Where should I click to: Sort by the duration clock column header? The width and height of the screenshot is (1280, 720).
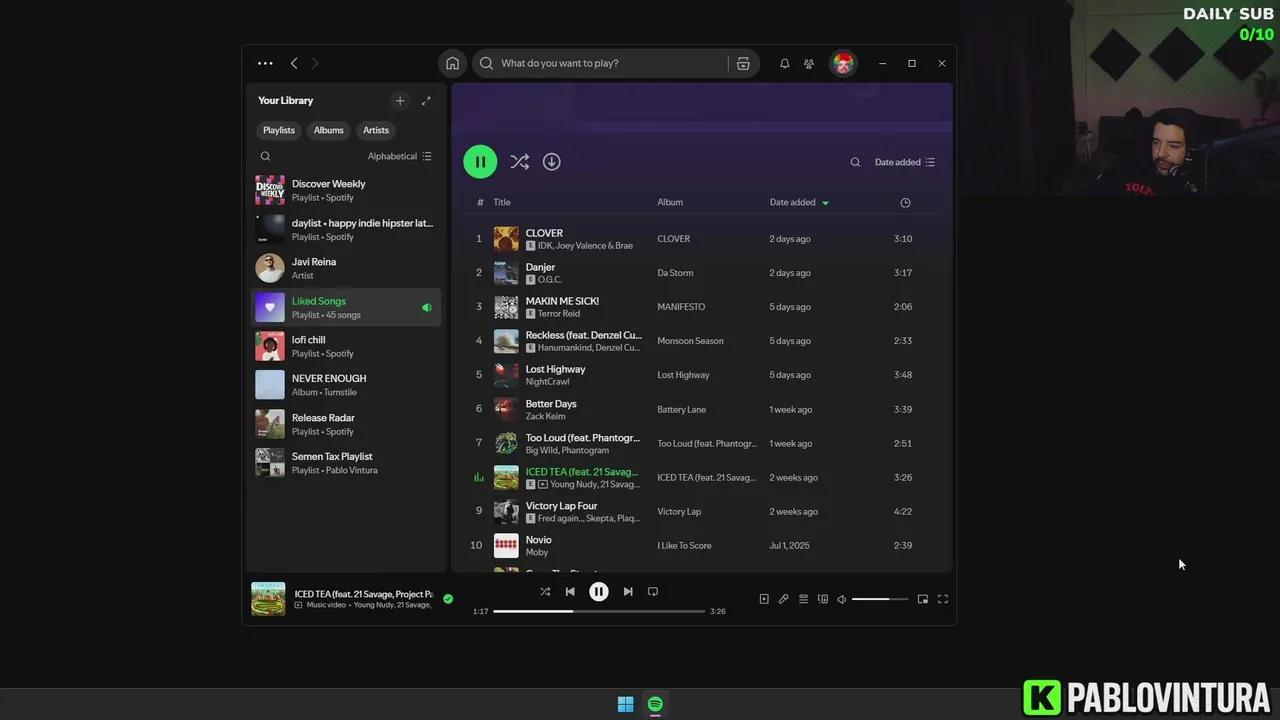tap(905, 203)
